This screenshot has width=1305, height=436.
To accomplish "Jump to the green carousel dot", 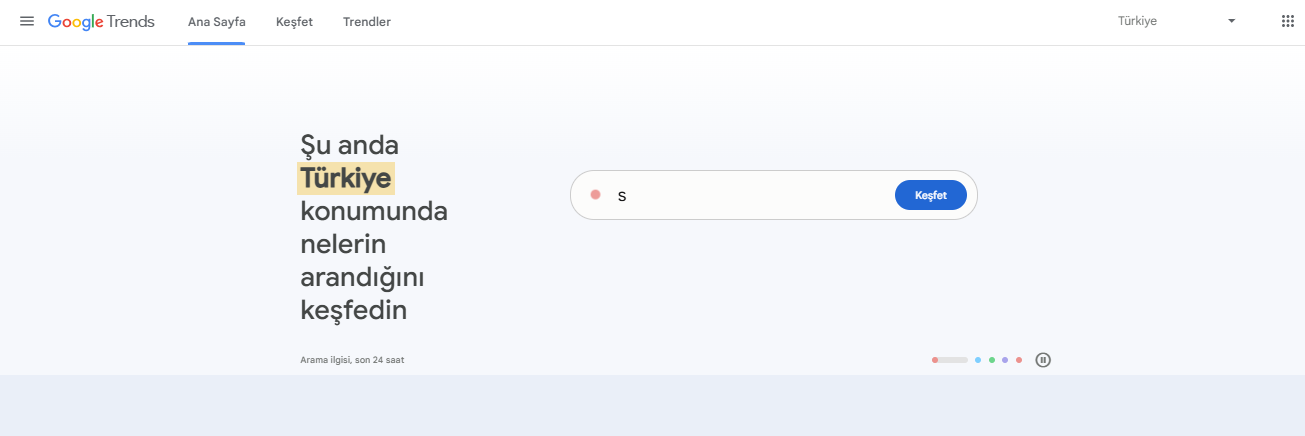I will [x=991, y=360].
